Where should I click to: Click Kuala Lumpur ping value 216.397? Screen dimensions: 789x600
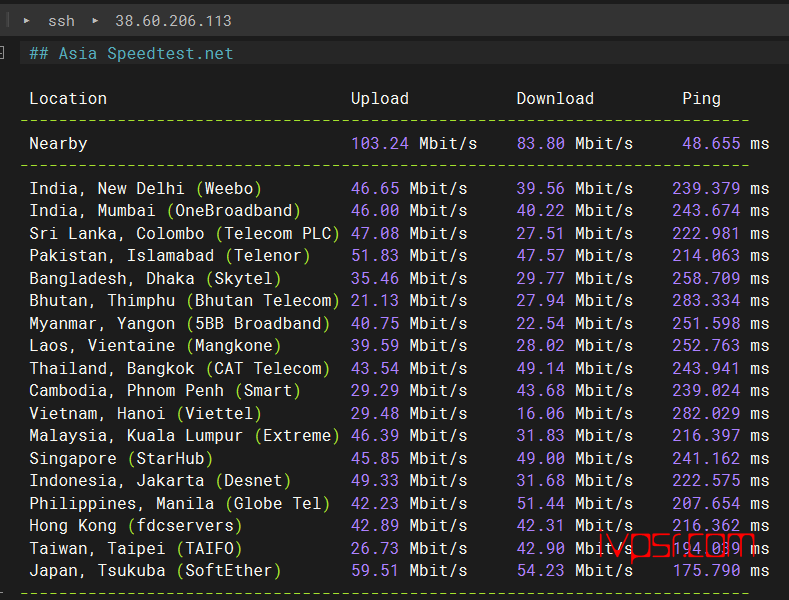click(706, 435)
